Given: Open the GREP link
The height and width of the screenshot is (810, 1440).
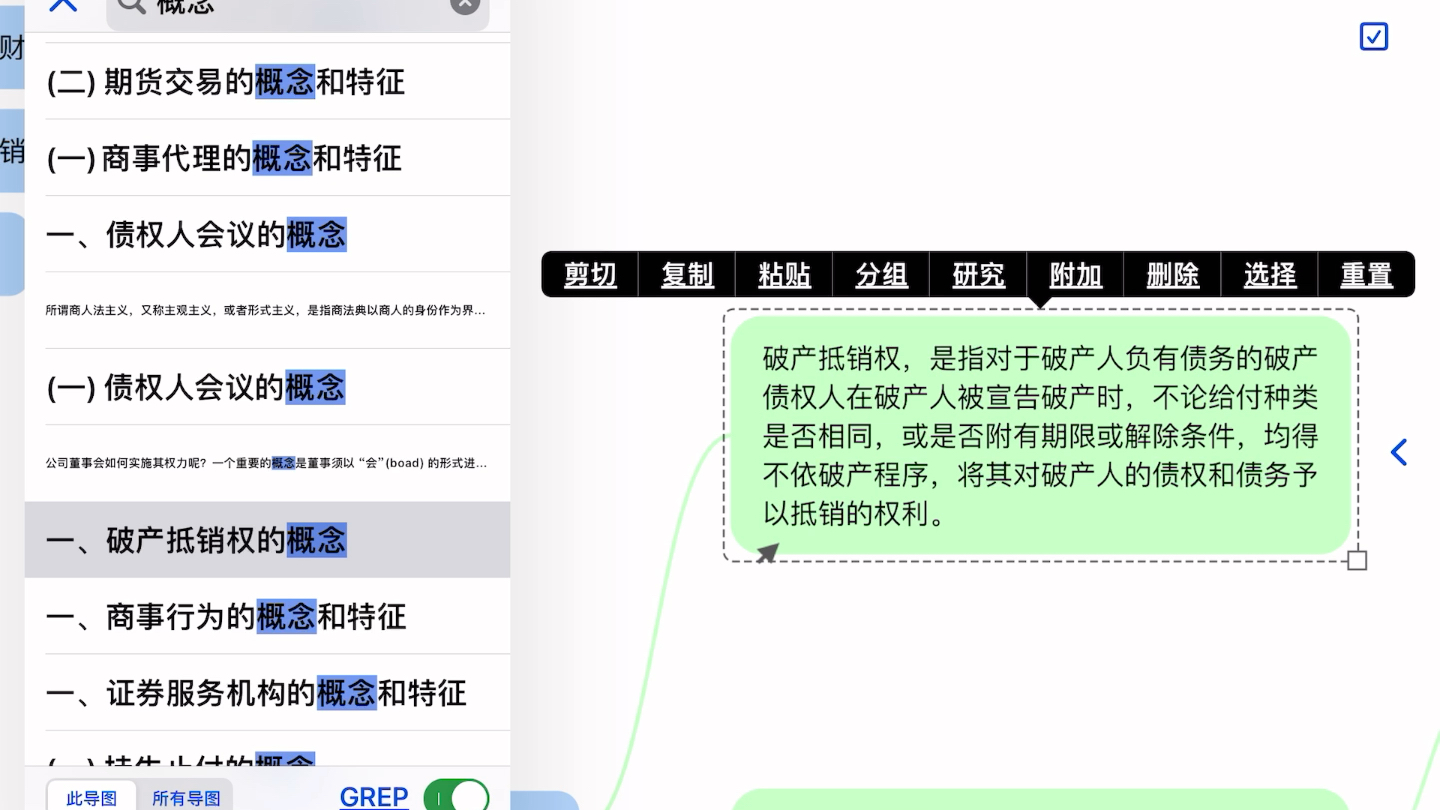Looking at the screenshot, I should 374,797.
